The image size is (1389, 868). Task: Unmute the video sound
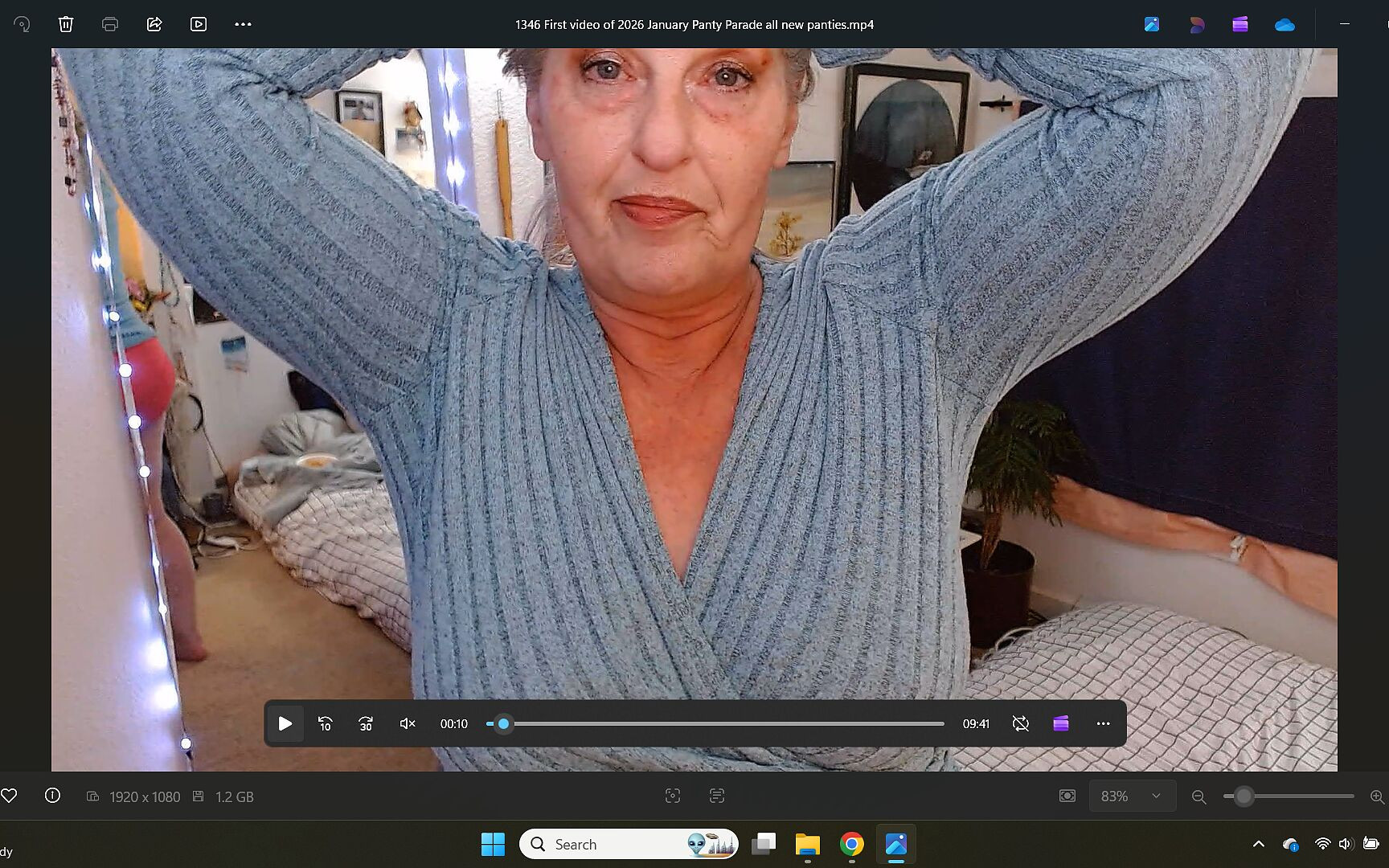click(408, 723)
